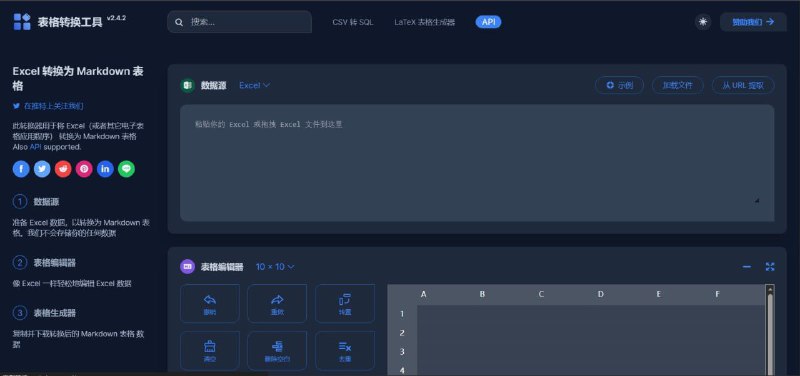Click the spreadsheet vertical scrollbar
The height and width of the screenshot is (376, 800).
(x=770, y=330)
